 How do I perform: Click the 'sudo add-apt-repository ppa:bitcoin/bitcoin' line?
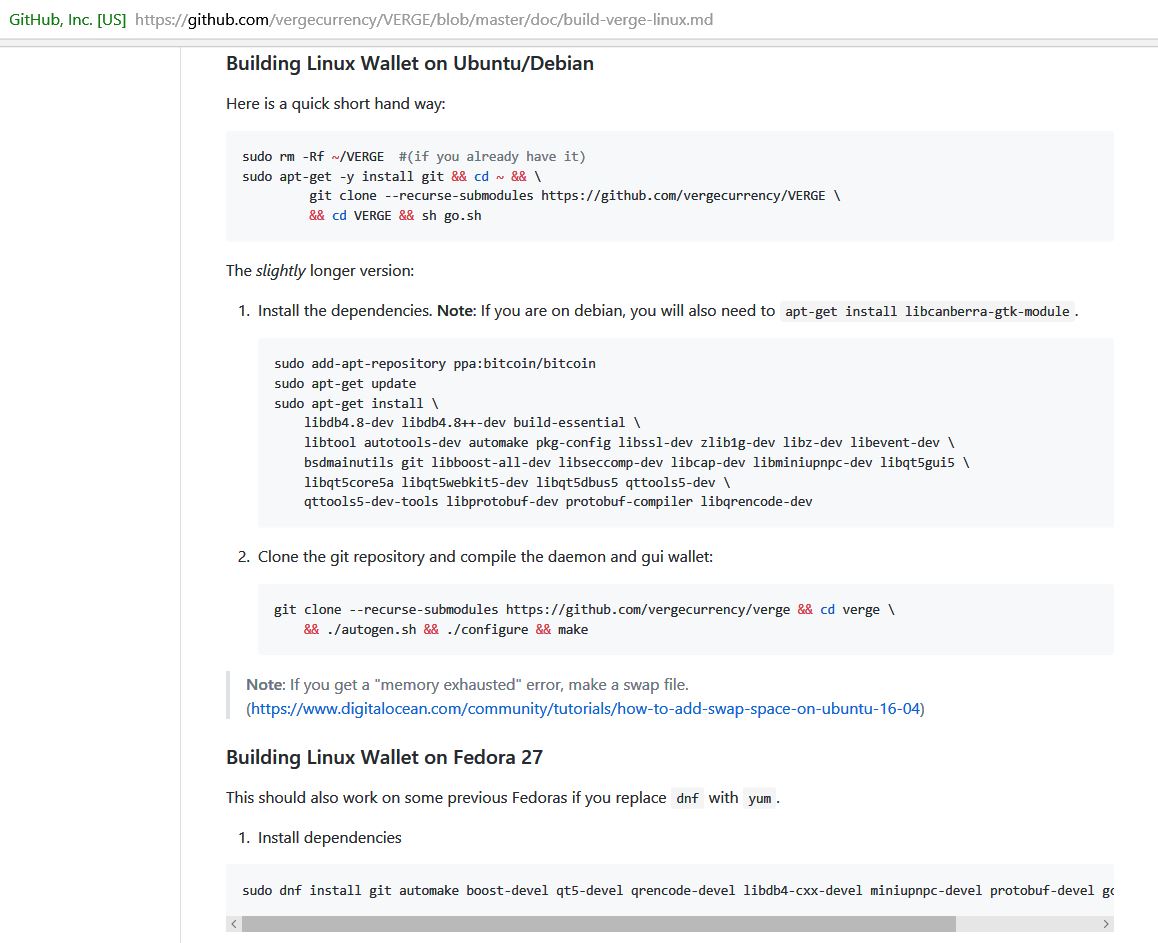[434, 363]
